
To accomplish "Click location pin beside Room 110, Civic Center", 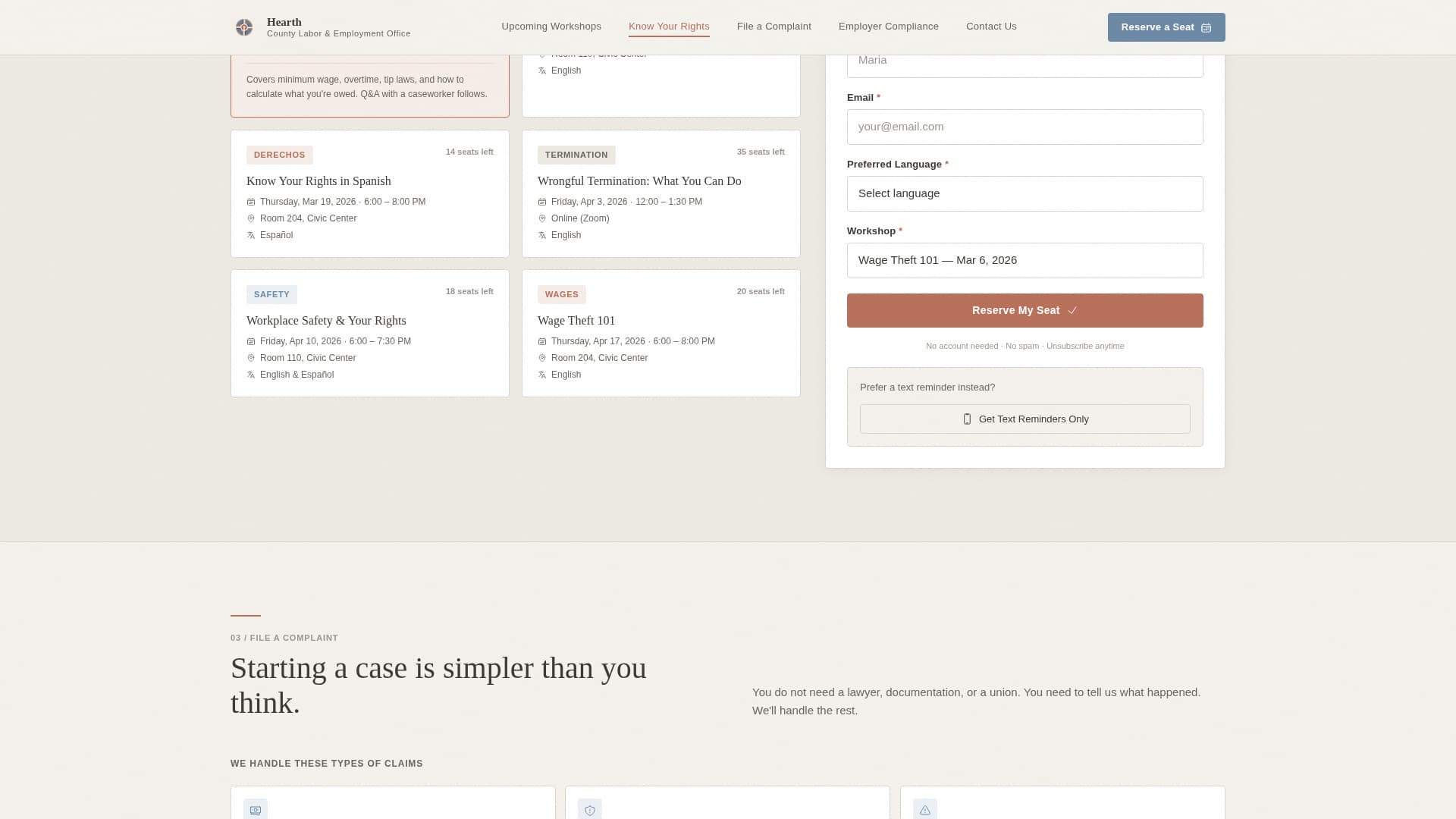I will click(x=251, y=358).
